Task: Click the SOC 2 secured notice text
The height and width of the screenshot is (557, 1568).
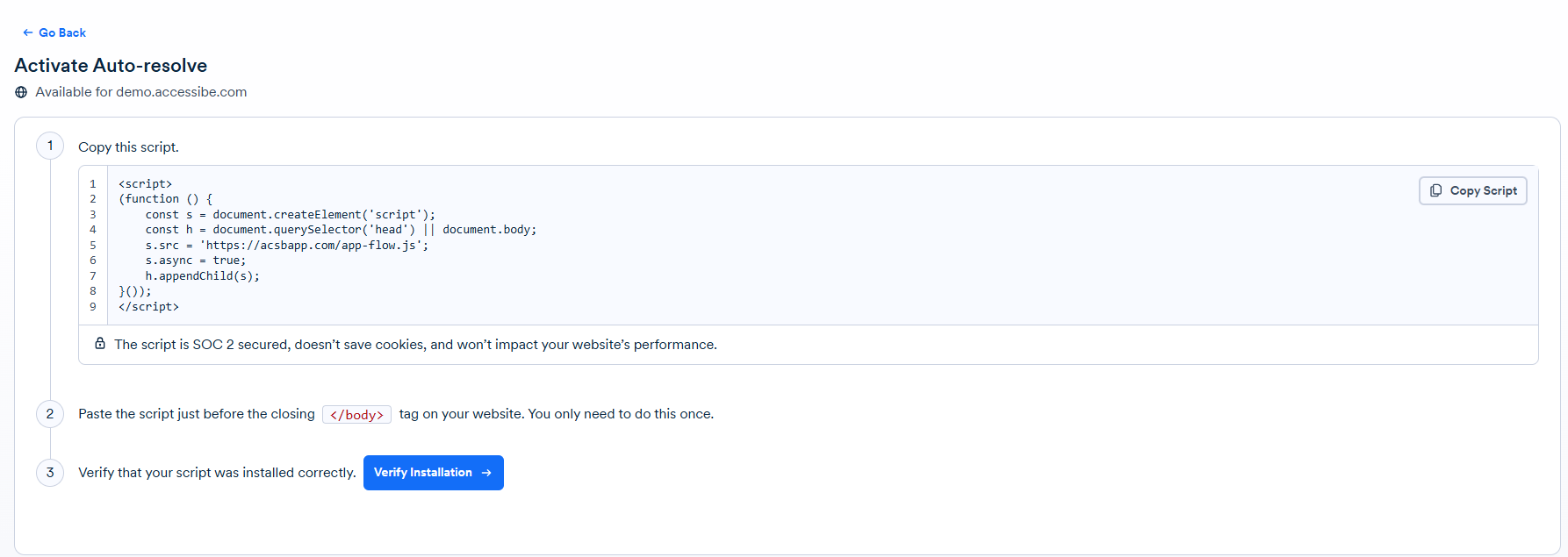Action: coord(415,345)
